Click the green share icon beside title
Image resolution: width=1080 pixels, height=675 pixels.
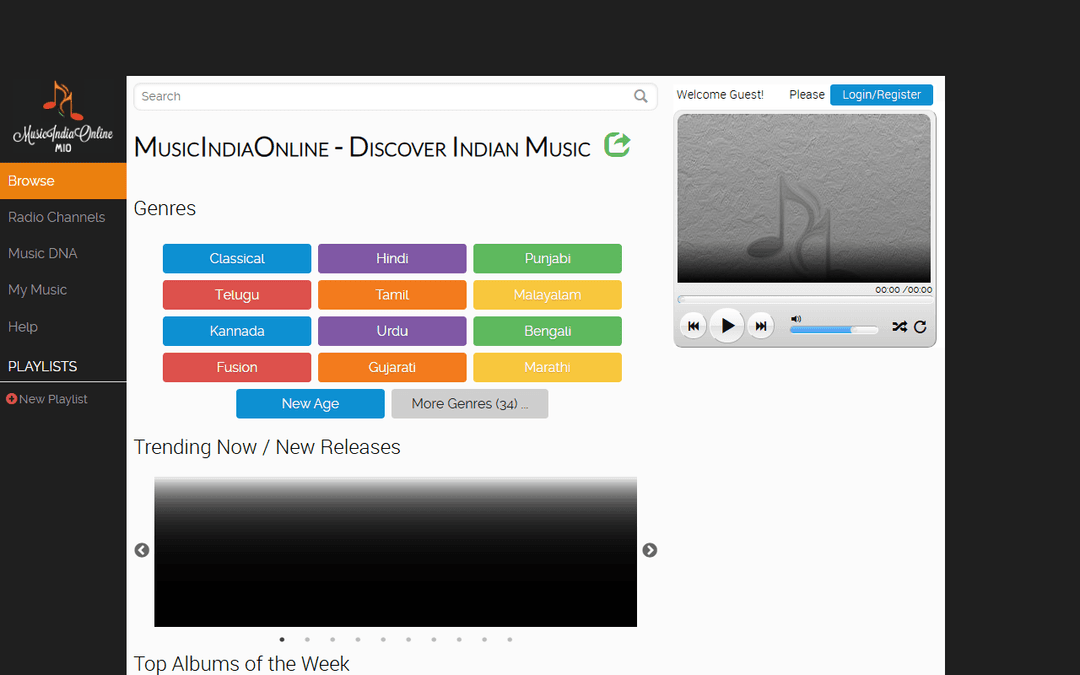pyautogui.click(x=617, y=145)
